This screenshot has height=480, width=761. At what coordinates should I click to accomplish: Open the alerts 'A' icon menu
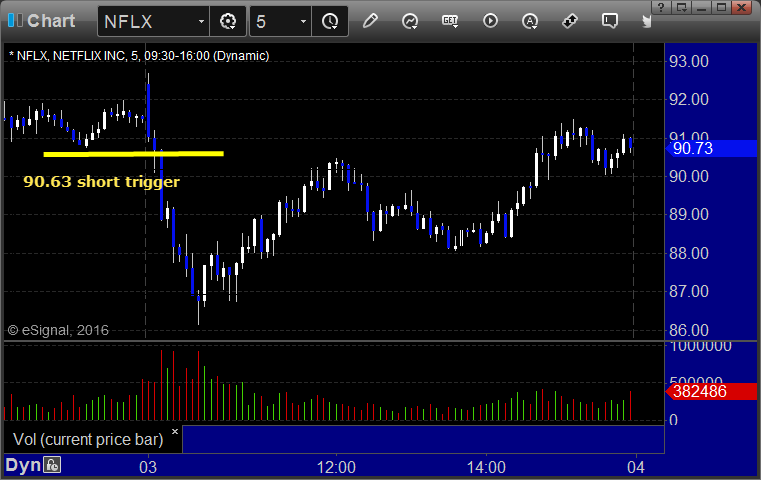[530, 21]
